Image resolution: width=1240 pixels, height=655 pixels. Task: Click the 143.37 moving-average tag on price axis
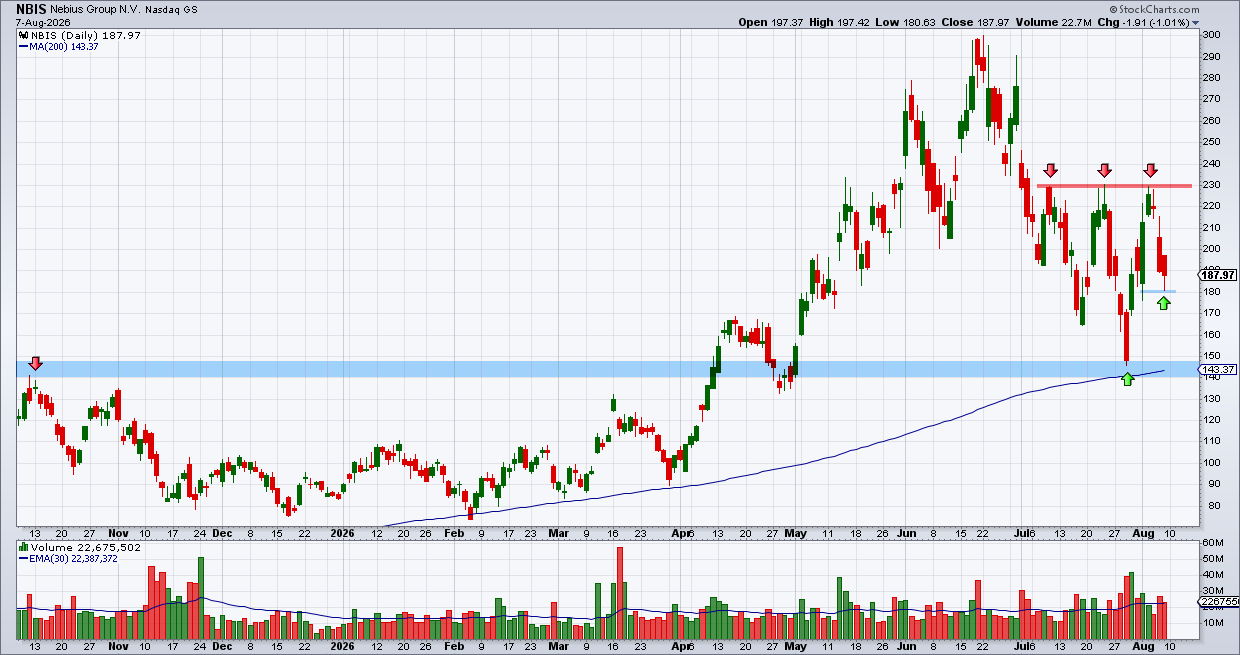pyautogui.click(x=1220, y=369)
